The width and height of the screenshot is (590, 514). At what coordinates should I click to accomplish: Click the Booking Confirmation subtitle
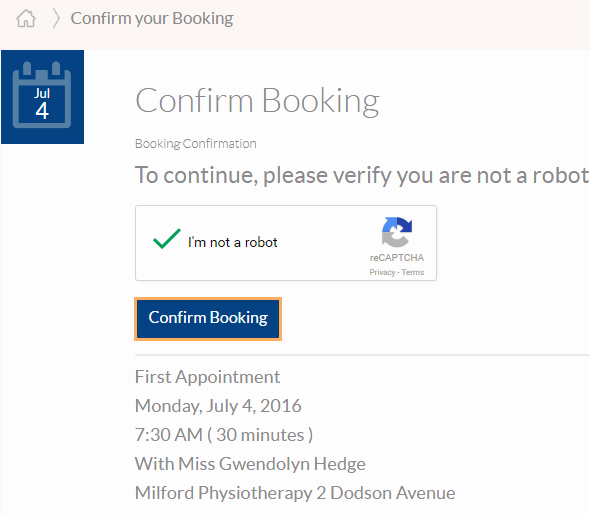196,144
